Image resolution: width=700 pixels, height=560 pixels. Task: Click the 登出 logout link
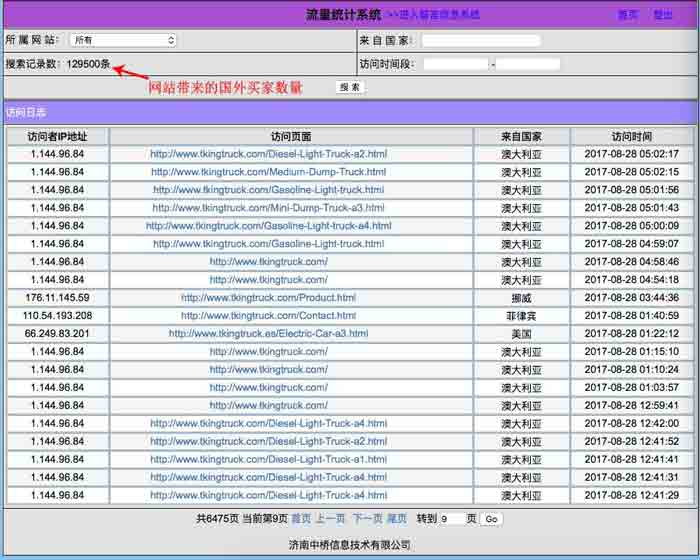663,15
